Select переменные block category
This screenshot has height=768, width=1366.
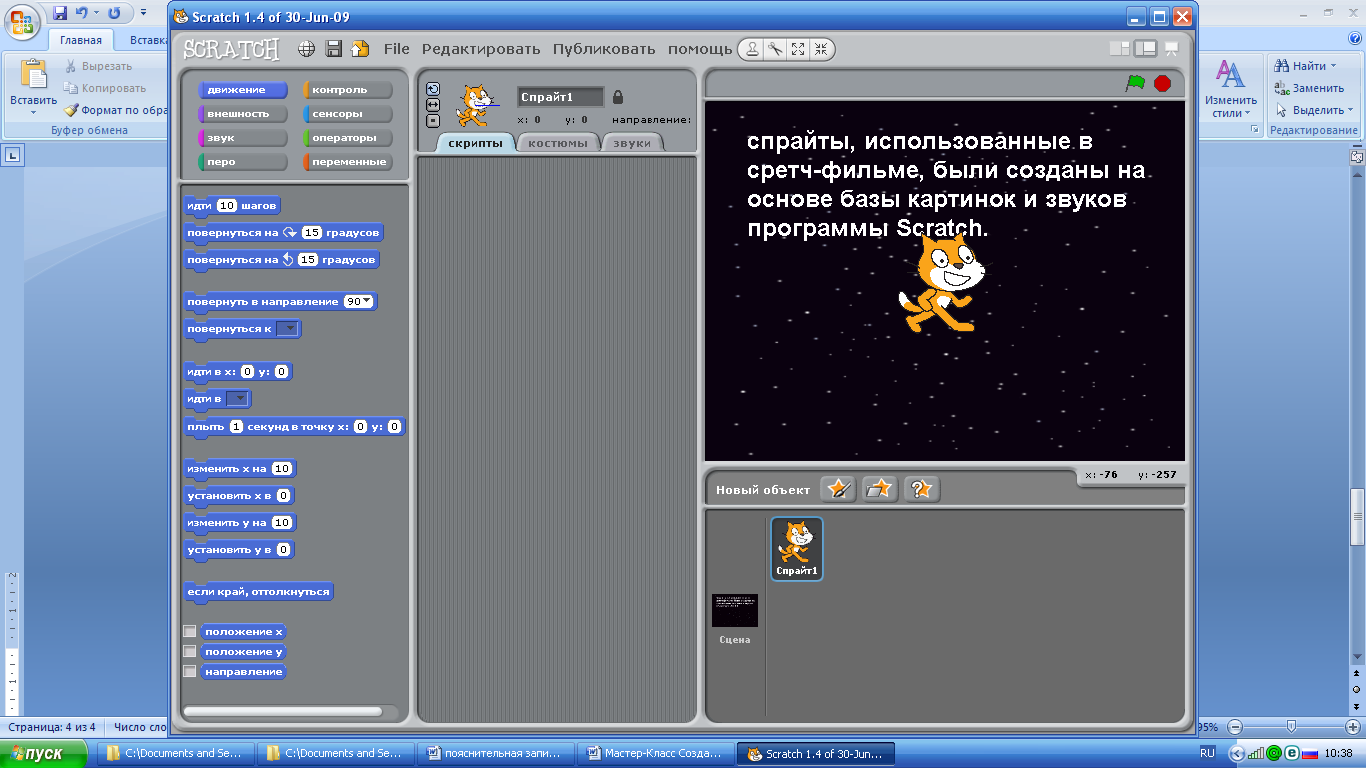point(348,162)
